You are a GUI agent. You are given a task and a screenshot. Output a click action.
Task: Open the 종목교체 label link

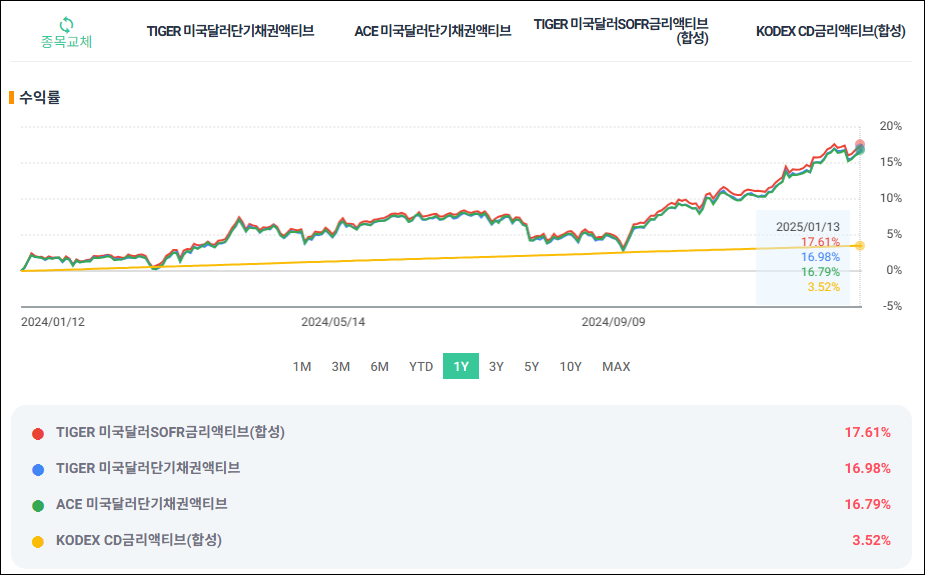pos(67,42)
